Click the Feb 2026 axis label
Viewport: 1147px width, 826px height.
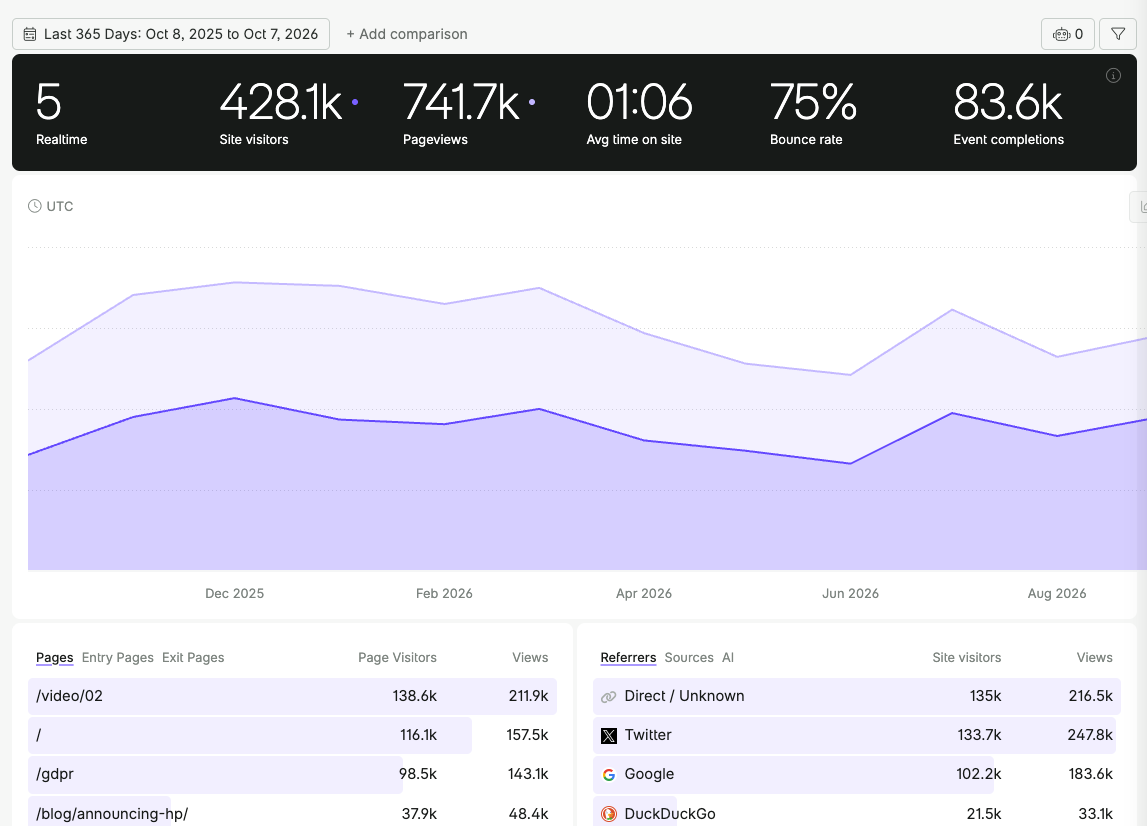(x=444, y=593)
